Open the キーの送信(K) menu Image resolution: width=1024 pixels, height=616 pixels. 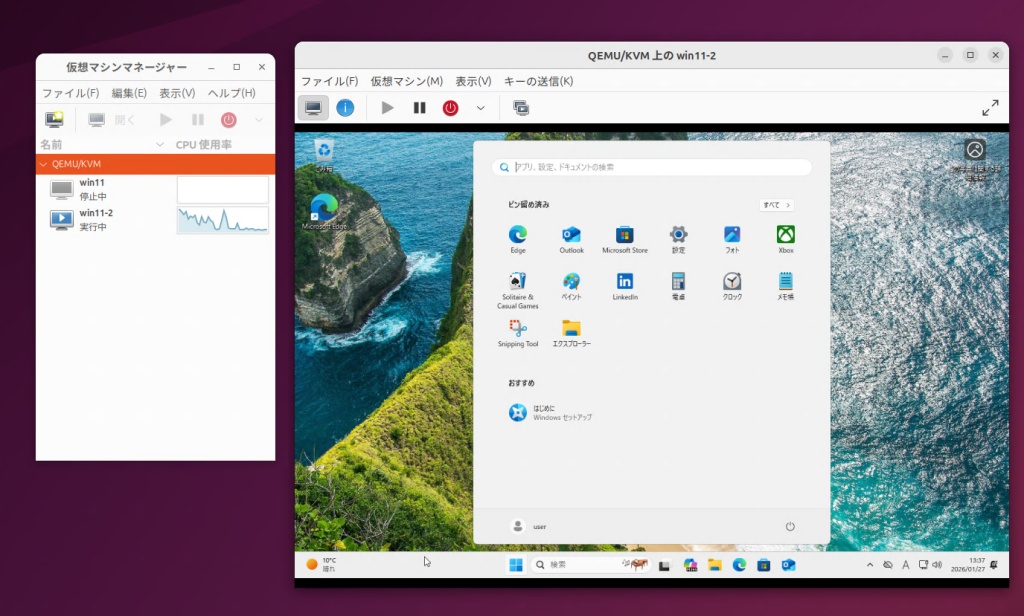point(538,81)
